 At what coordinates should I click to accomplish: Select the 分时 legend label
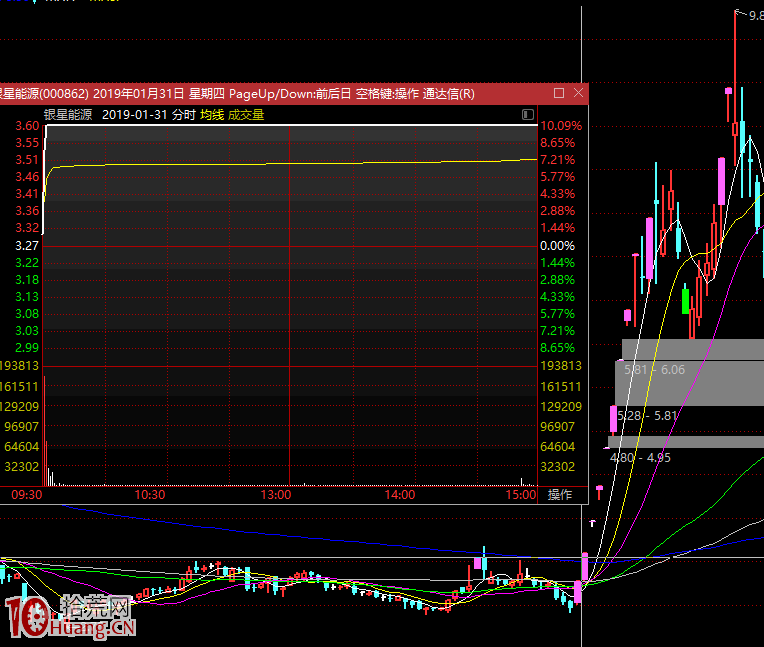tap(183, 115)
